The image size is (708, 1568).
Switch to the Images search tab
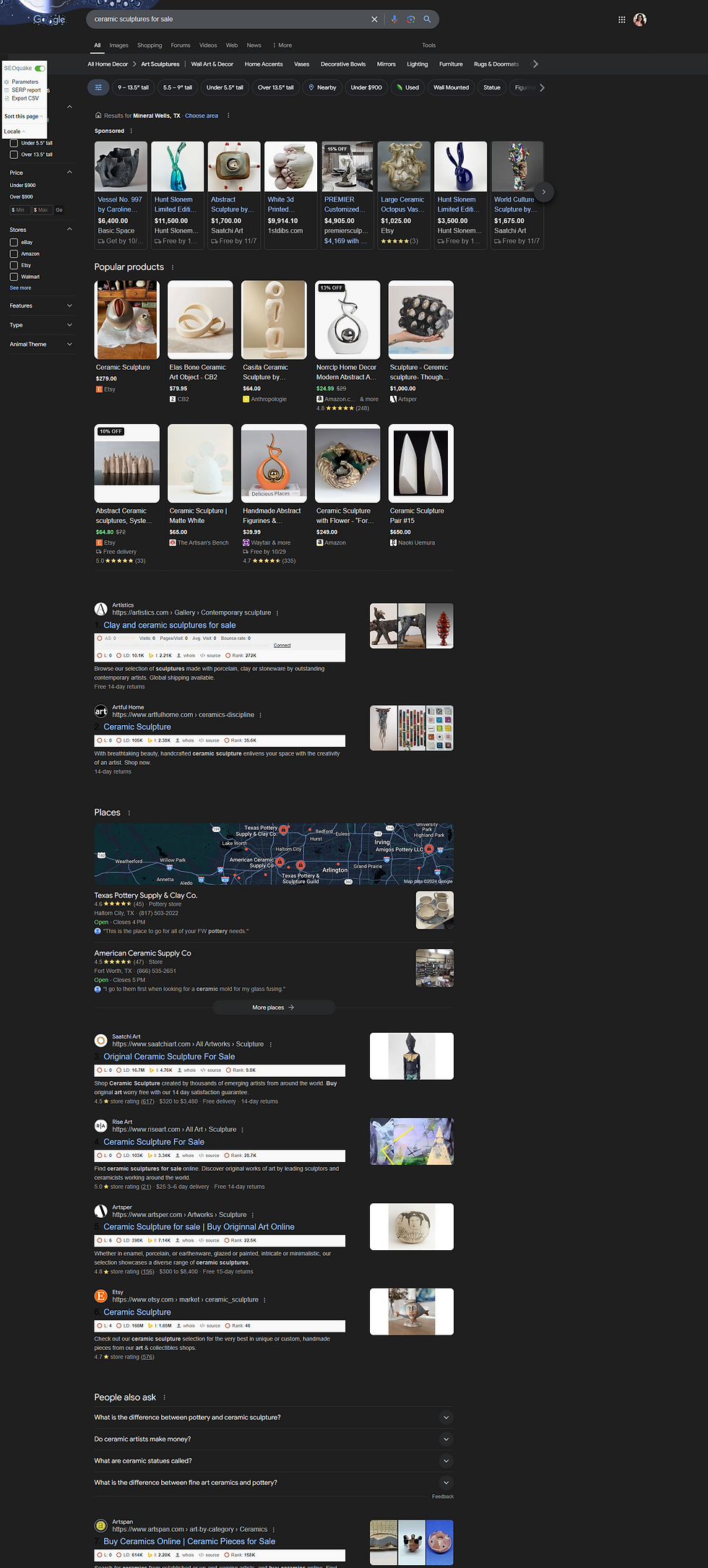point(118,46)
